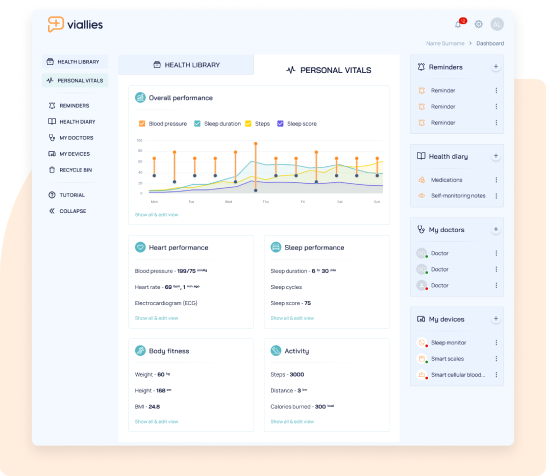
Task: Select Personal Vitals in left sidebar
Action: 75,80
